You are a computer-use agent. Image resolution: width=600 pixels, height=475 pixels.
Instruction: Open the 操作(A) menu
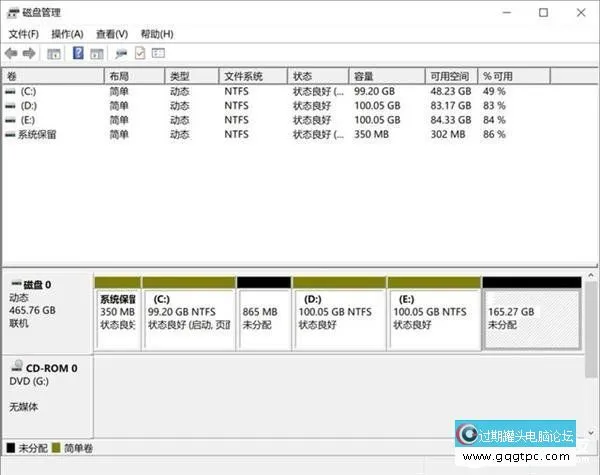coord(67,34)
